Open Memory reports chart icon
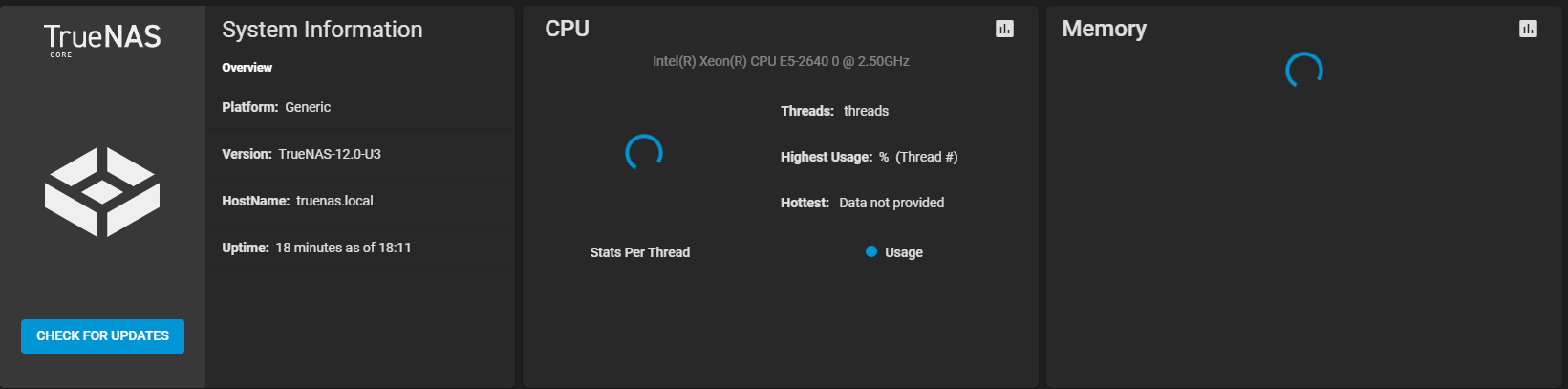This screenshot has height=389, width=1568. [x=1528, y=29]
